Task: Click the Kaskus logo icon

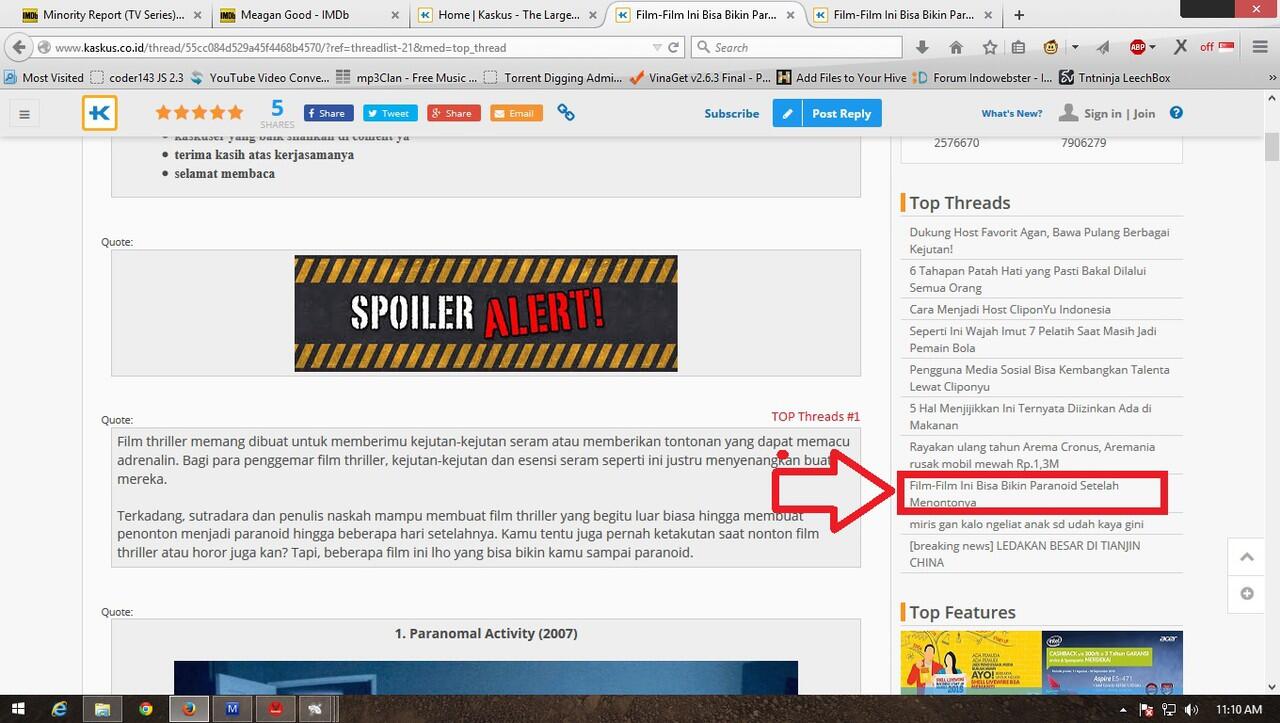Action: click(x=100, y=113)
